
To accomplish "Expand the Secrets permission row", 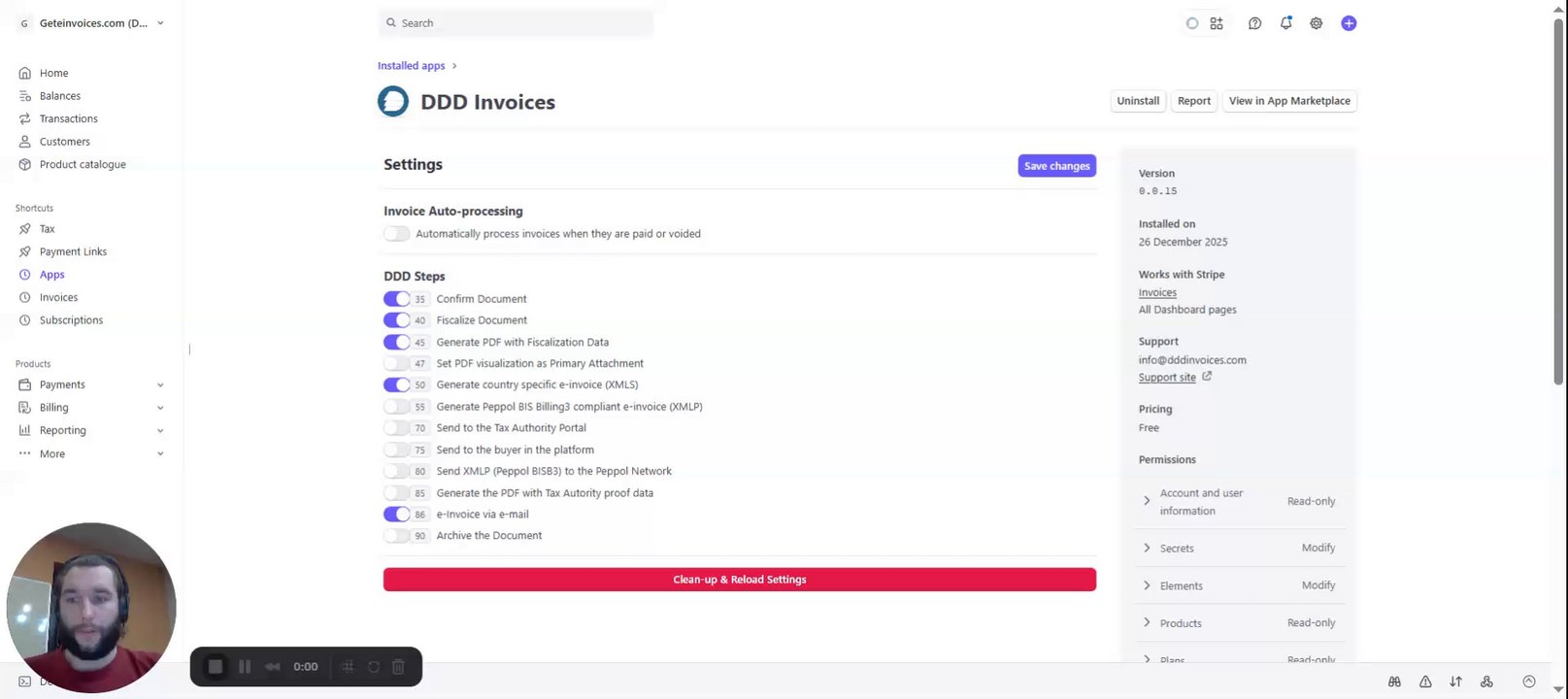I will (x=1147, y=549).
